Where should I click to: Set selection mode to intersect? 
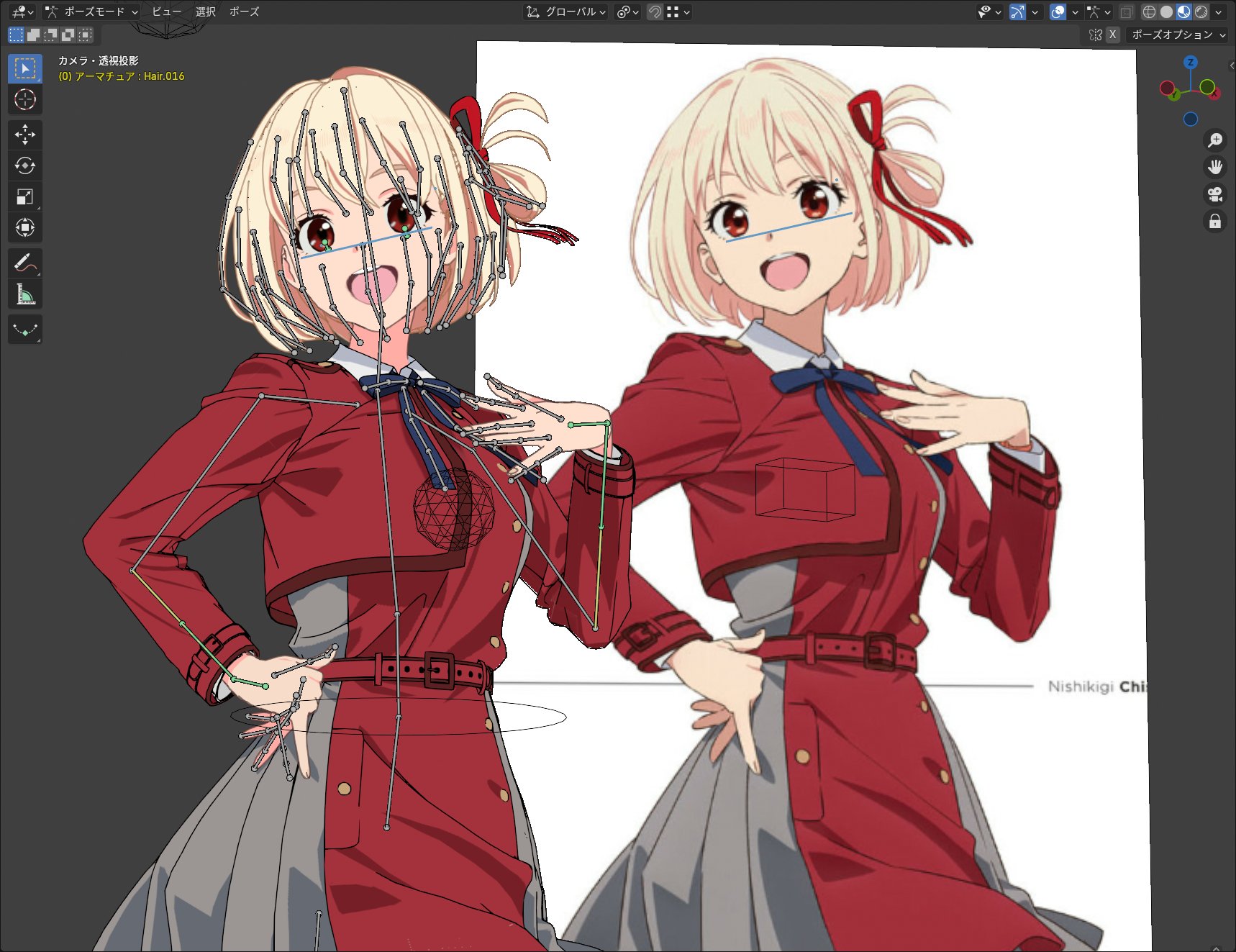(x=85, y=35)
